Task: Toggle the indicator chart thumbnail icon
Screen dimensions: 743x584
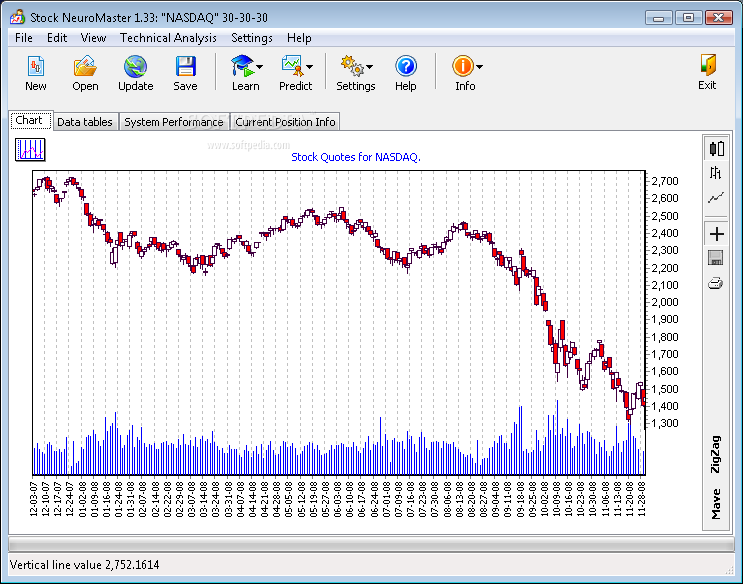Action: point(30,149)
